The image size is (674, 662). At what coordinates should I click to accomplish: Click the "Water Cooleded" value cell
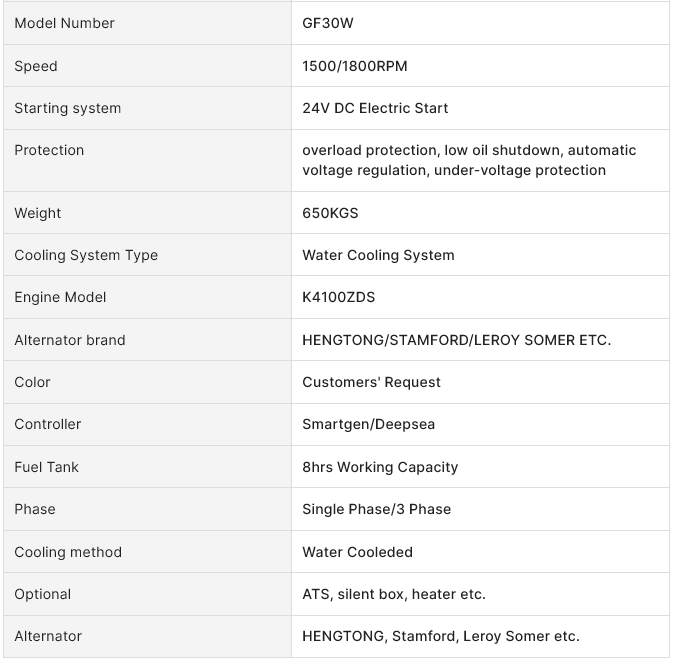[x=357, y=552]
